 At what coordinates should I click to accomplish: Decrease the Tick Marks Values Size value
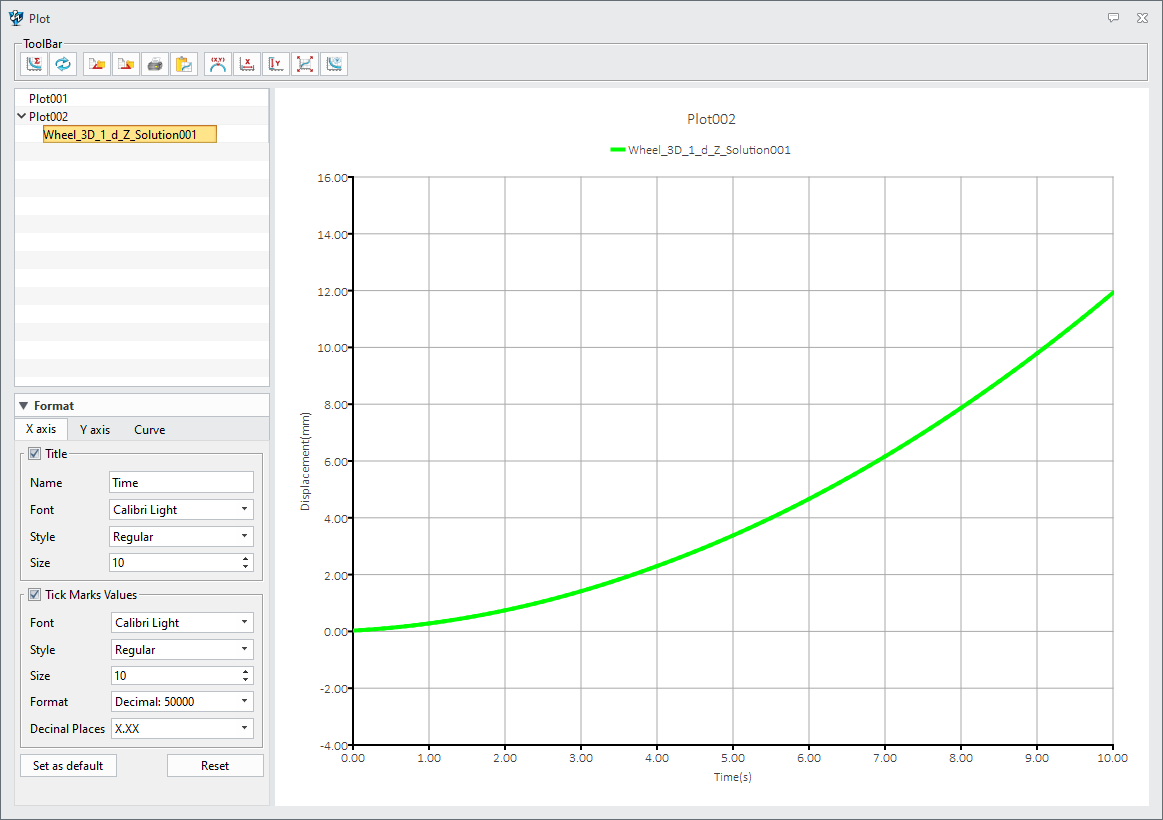click(246, 680)
